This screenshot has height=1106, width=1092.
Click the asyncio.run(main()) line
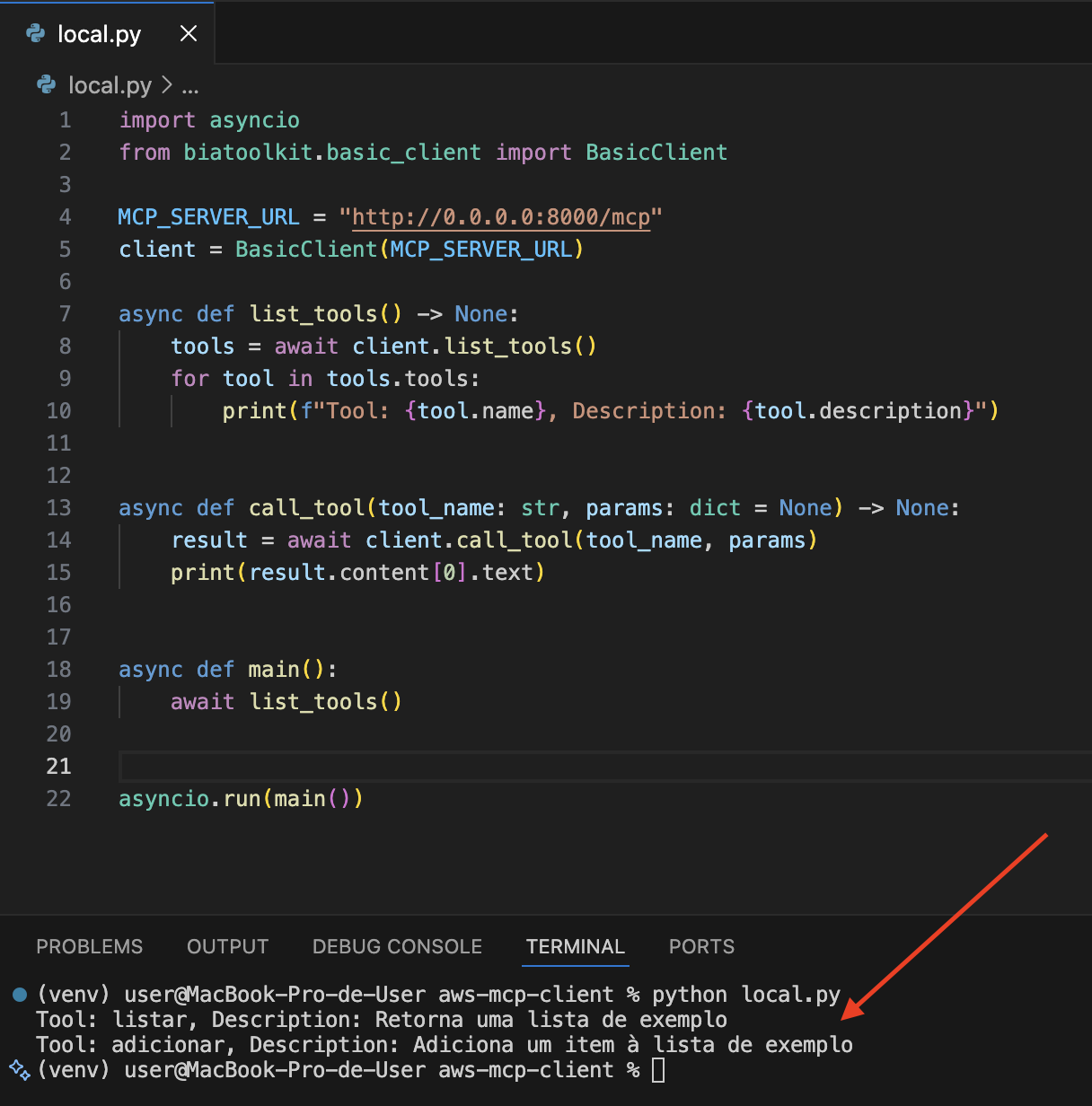click(x=241, y=799)
